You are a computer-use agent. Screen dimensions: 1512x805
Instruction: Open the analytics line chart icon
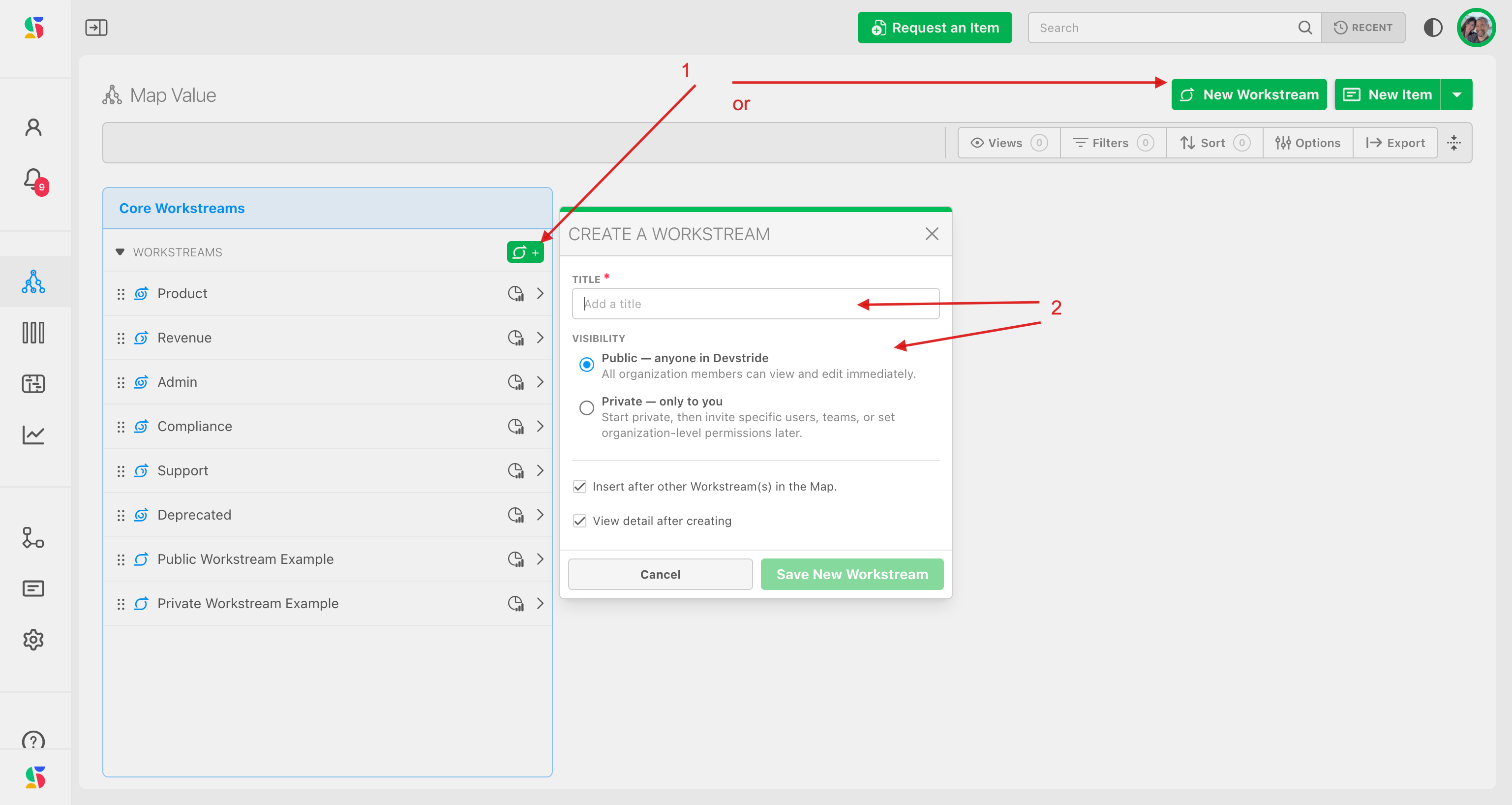pyautogui.click(x=33, y=435)
